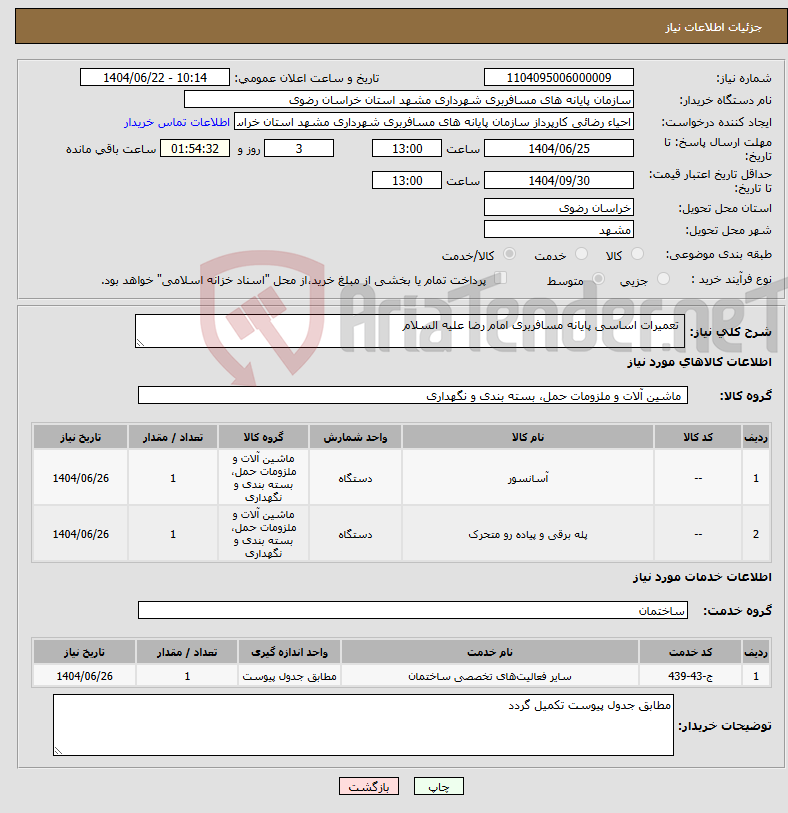The height and width of the screenshot is (813, 788).
Task: Click the response deadline date 1404/06/25
Action: pyautogui.click(x=558, y=148)
